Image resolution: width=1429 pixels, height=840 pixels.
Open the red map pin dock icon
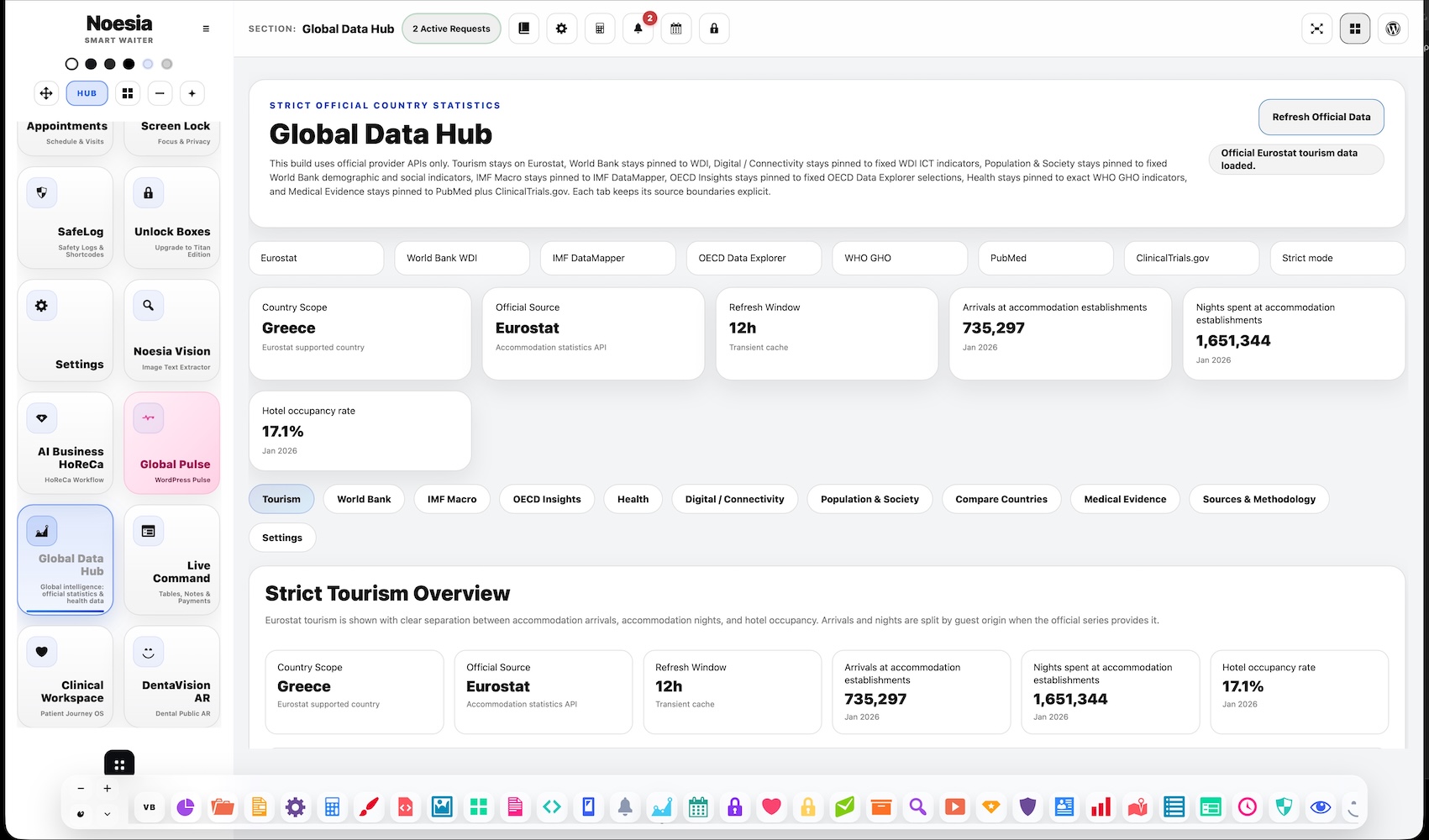coord(1137,807)
